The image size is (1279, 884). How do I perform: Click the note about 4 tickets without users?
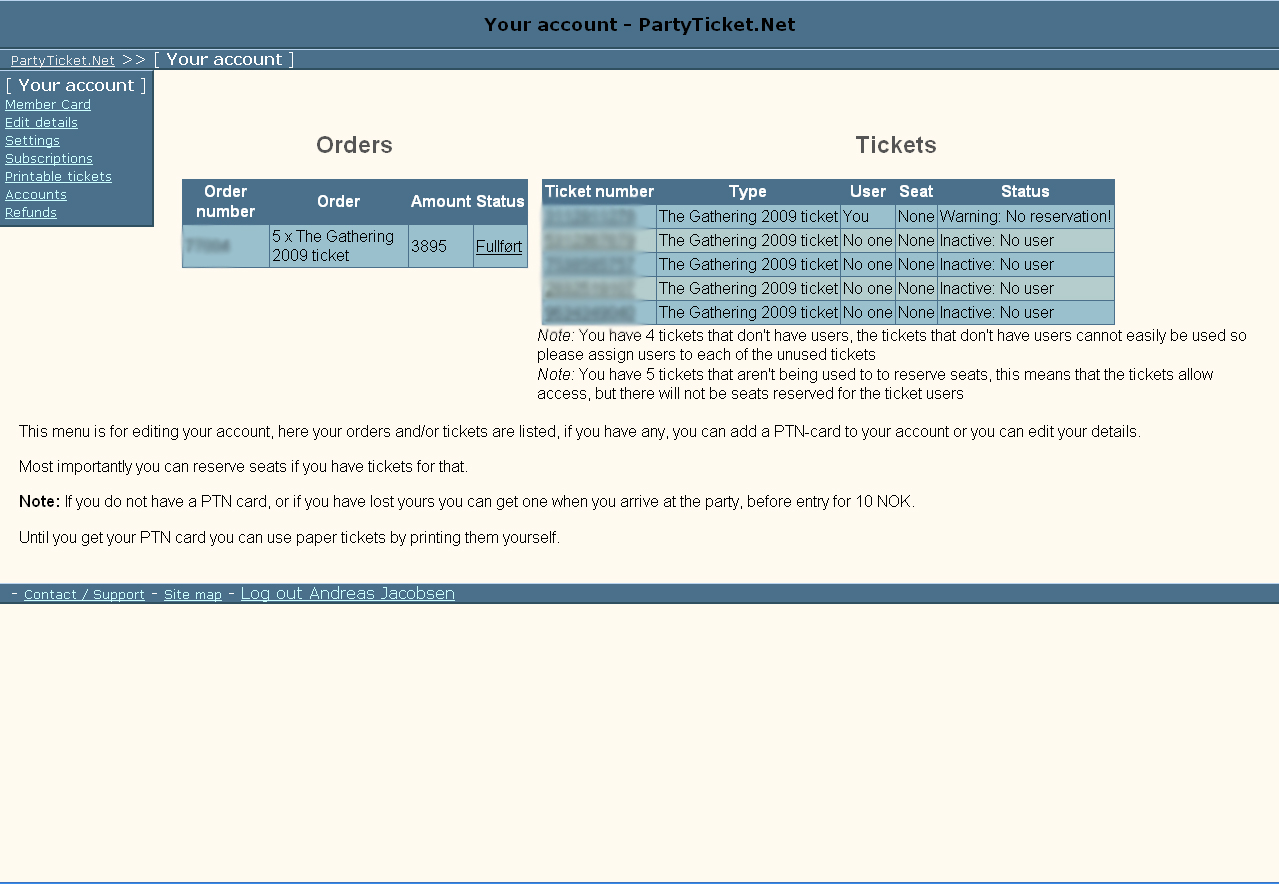[x=892, y=345]
